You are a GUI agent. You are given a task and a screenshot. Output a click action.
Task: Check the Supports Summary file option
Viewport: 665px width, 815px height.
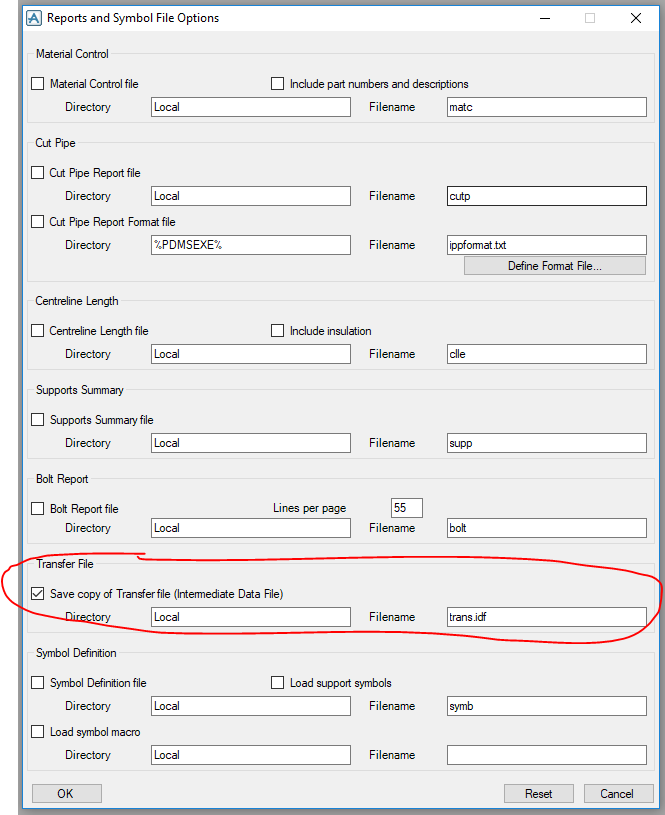[x=39, y=420]
